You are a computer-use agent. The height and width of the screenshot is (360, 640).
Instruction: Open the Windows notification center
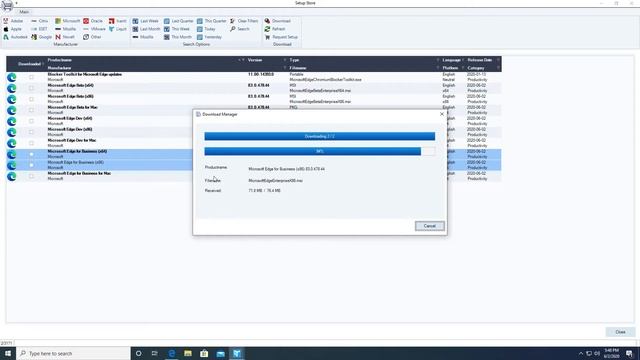(x=629, y=353)
